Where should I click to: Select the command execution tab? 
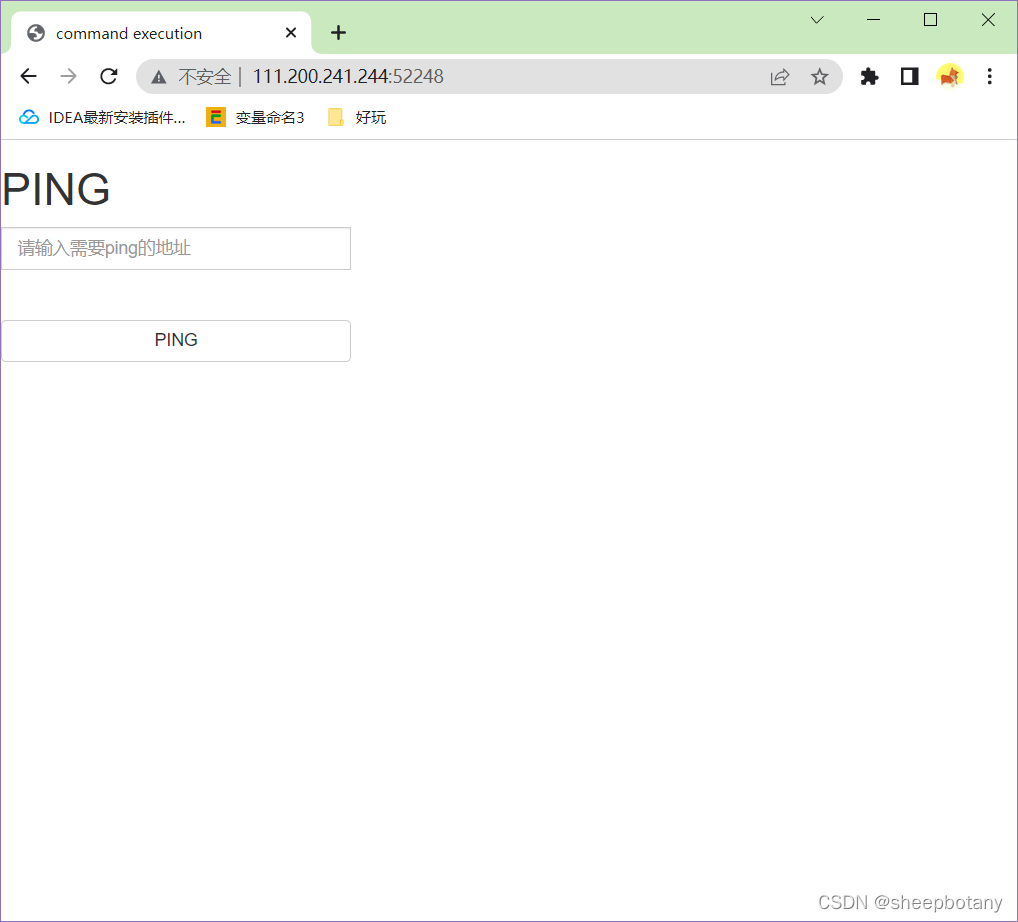(161, 33)
